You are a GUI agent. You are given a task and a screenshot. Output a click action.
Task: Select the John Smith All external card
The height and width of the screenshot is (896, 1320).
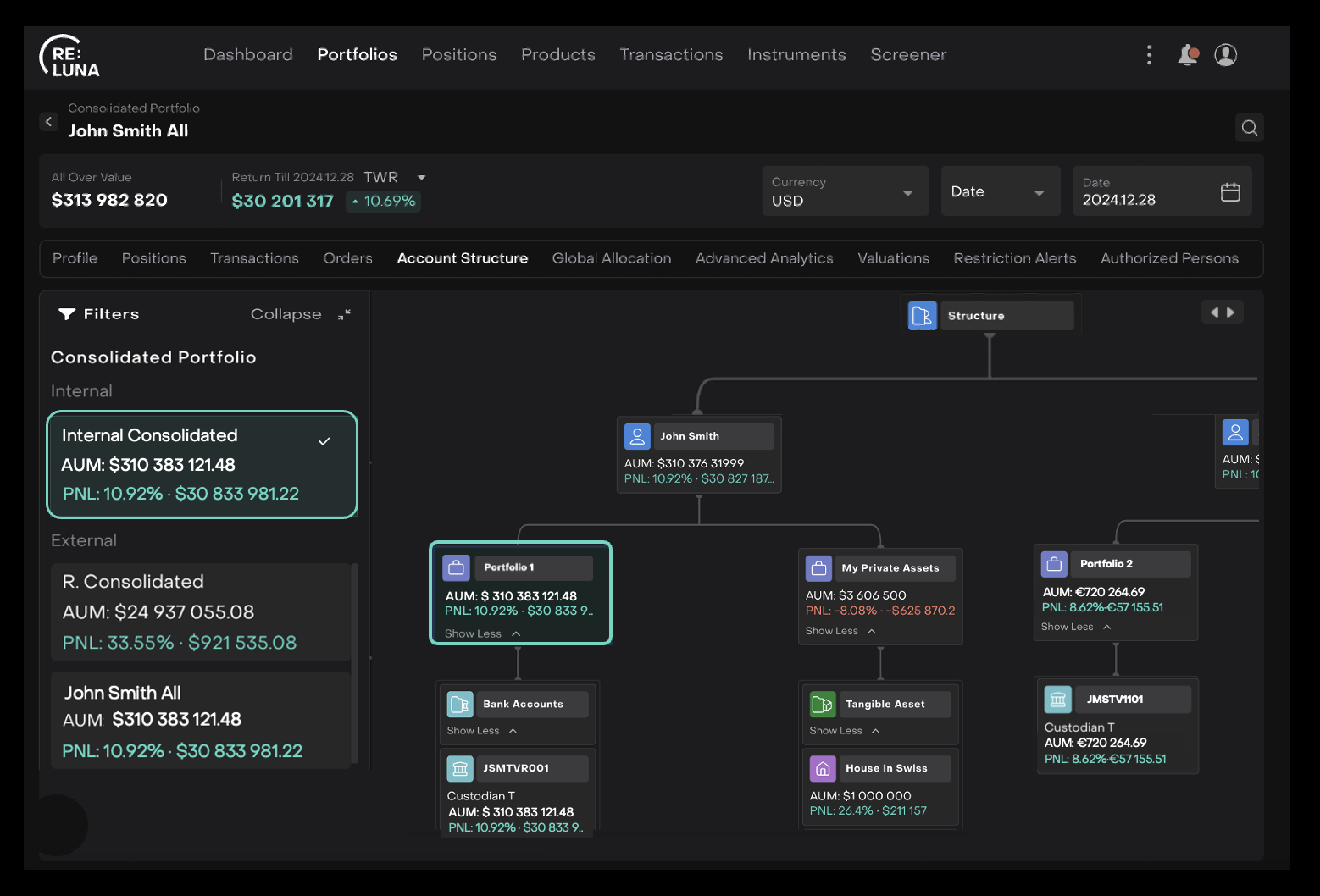pyautogui.click(x=200, y=721)
